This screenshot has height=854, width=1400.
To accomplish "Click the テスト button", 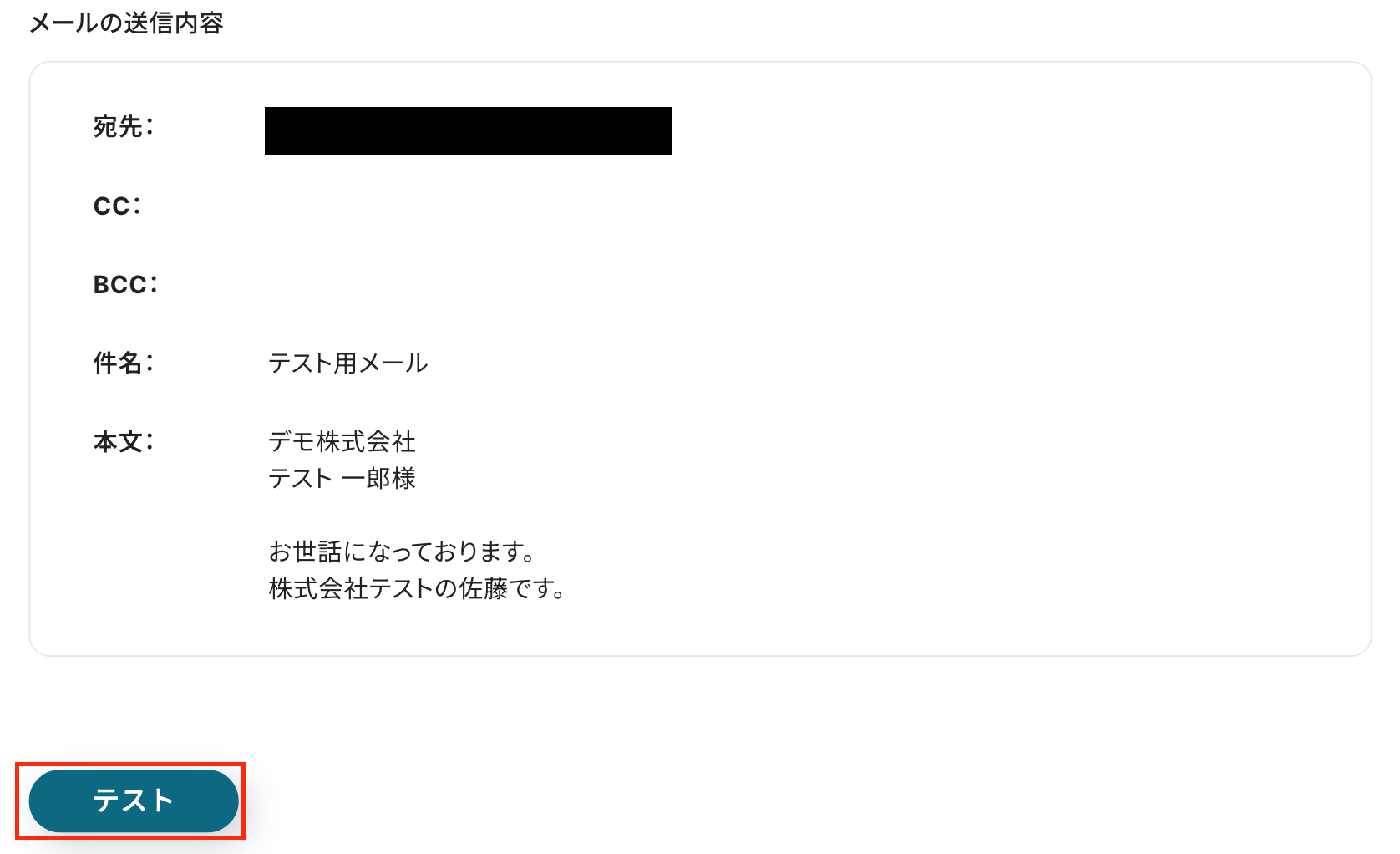I will (134, 801).
